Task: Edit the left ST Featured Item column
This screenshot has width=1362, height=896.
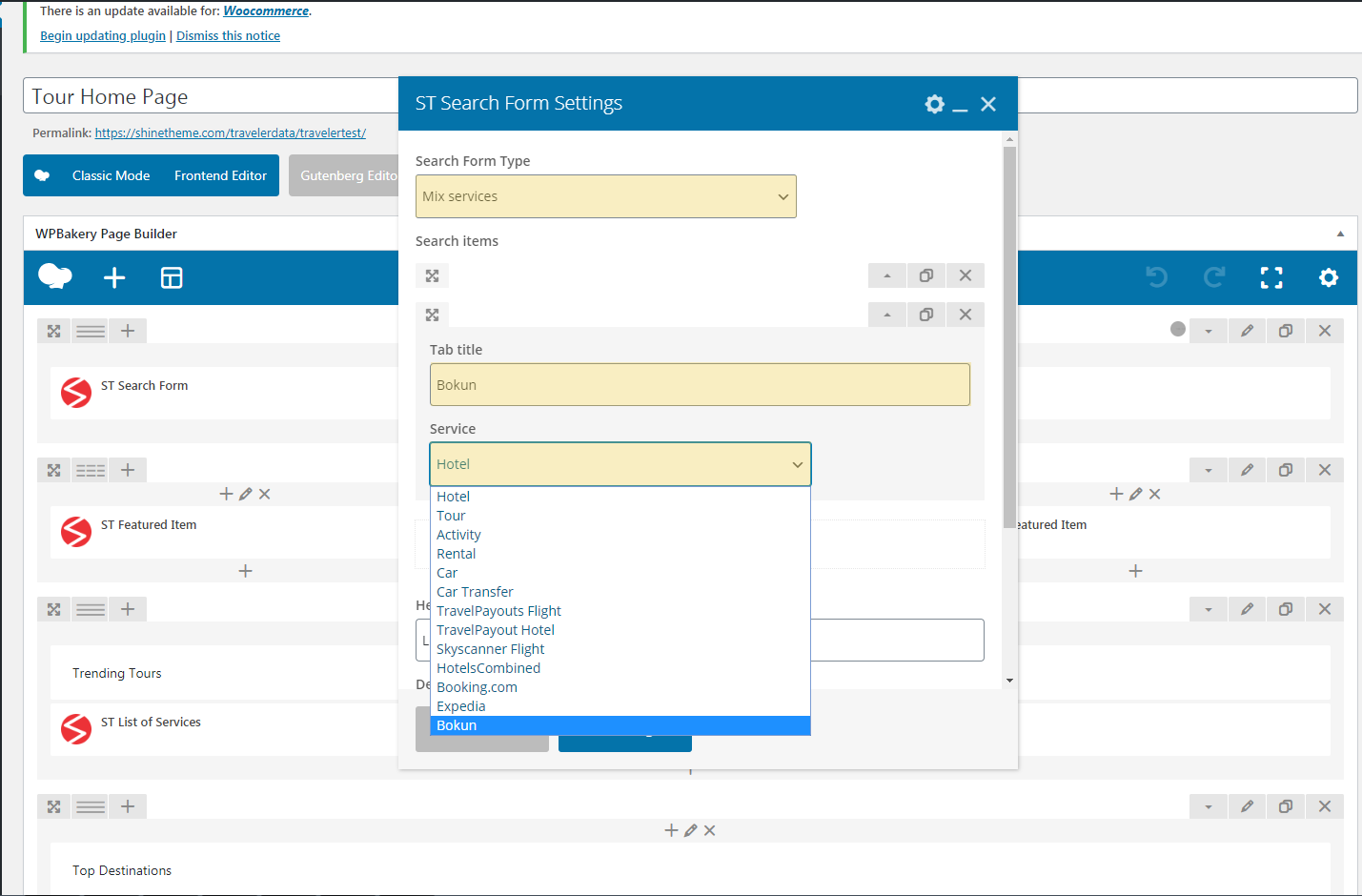Action: pyautogui.click(x=245, y=494)
